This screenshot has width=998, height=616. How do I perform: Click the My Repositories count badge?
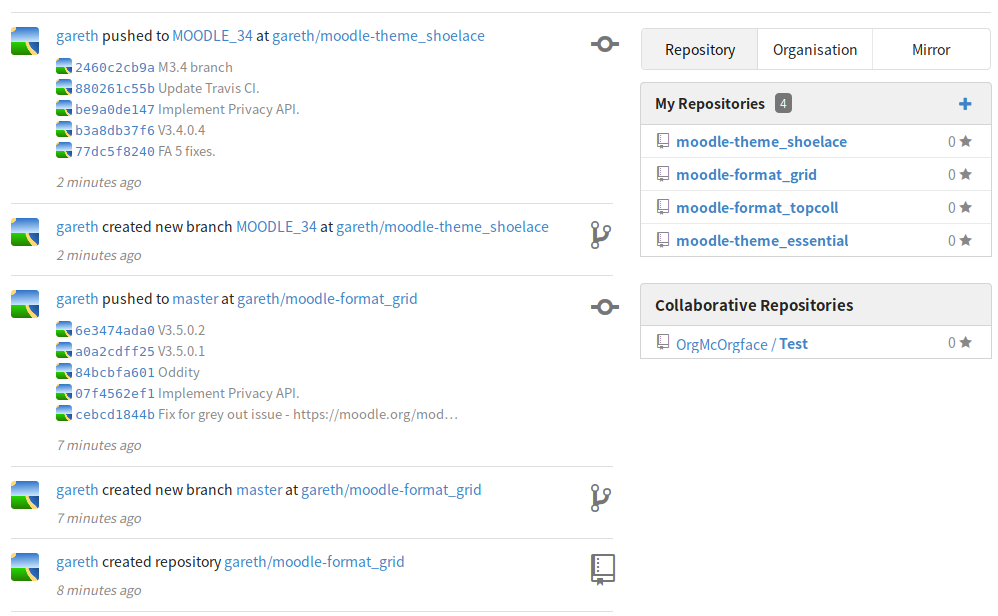[783, 103]
